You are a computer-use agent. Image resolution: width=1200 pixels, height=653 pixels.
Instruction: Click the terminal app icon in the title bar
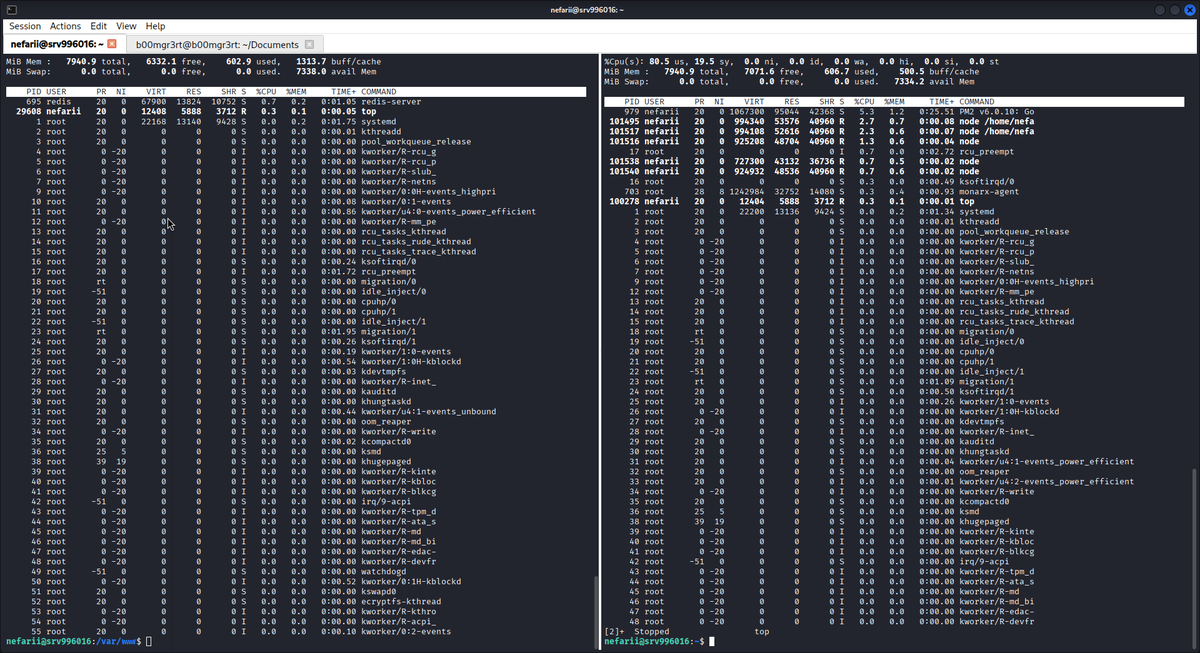click(x=11, y=9)
